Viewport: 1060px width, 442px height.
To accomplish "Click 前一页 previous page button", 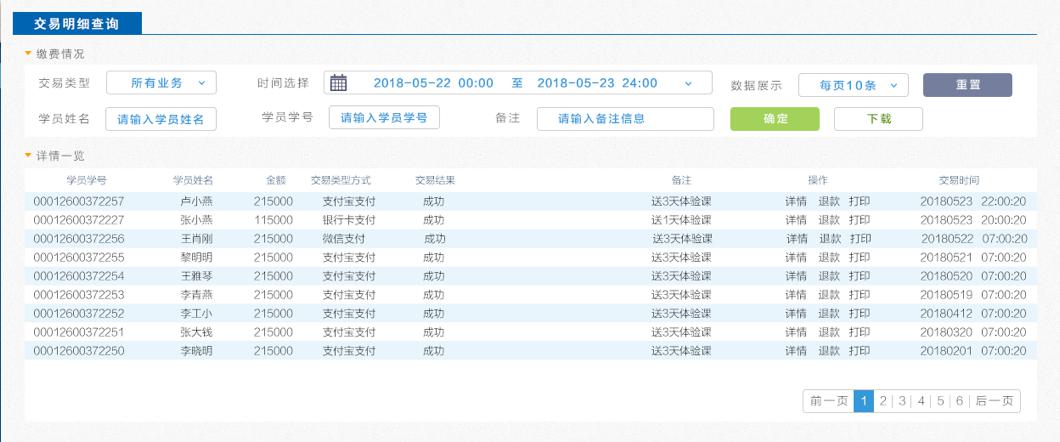I will (x=828, y=401).
